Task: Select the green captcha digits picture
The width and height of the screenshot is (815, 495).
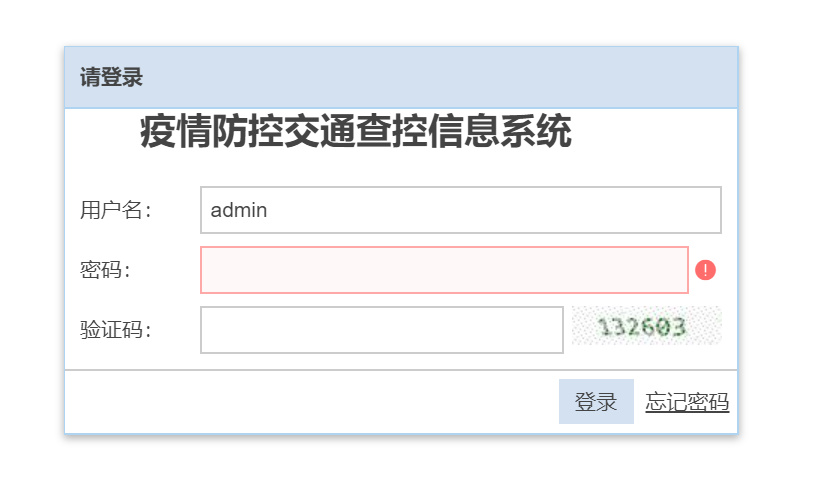Action: point(647,325)
